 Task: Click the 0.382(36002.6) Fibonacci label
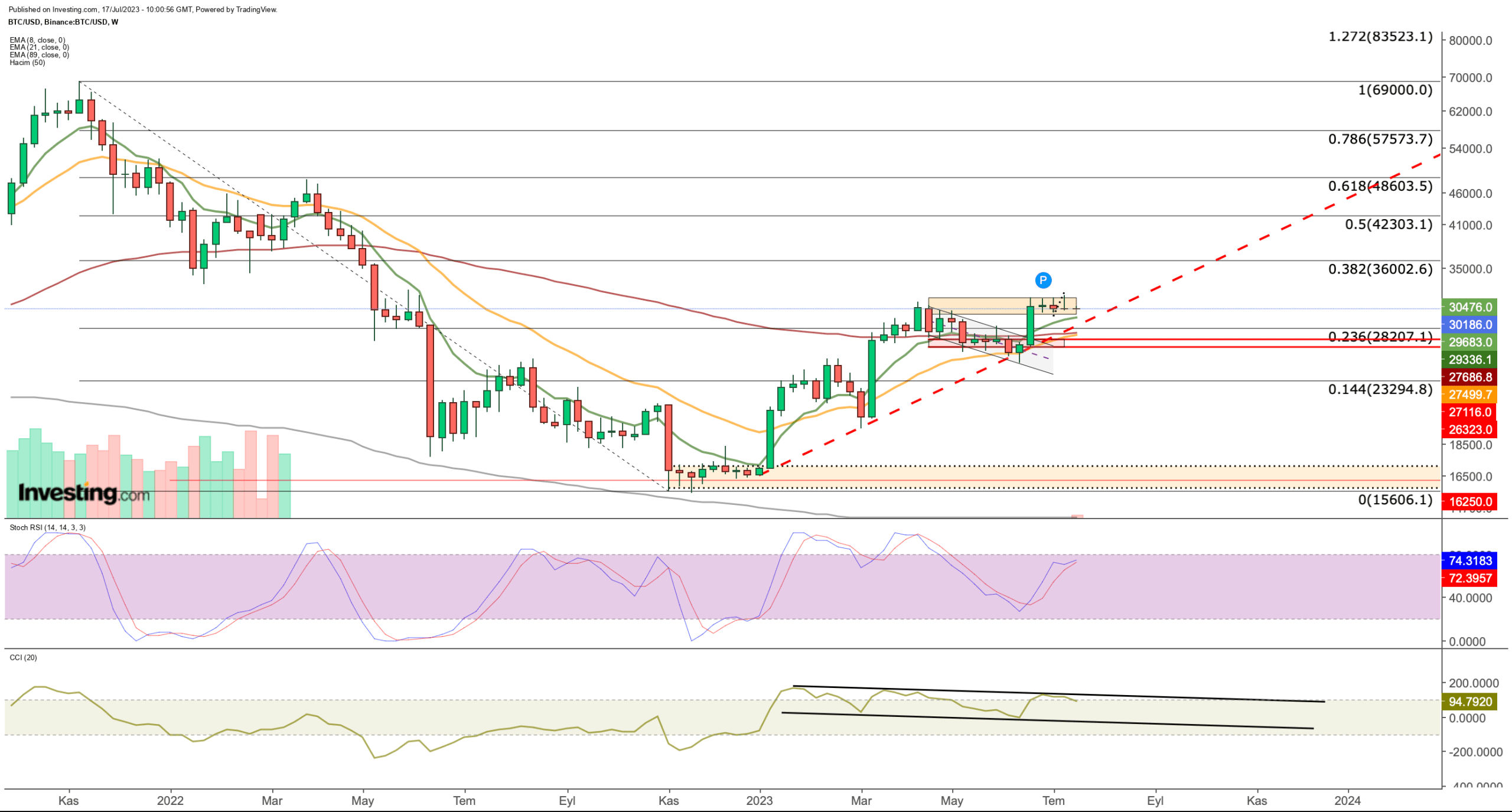click(1380, 269)
